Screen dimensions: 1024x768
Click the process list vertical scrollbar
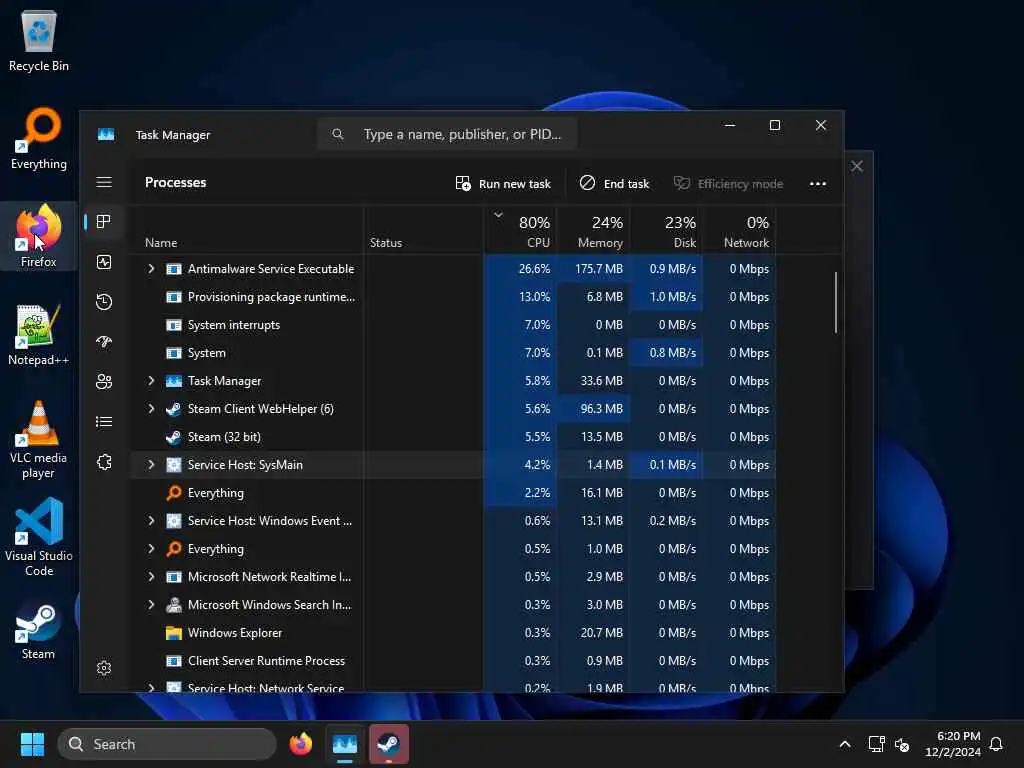(836, 302)
